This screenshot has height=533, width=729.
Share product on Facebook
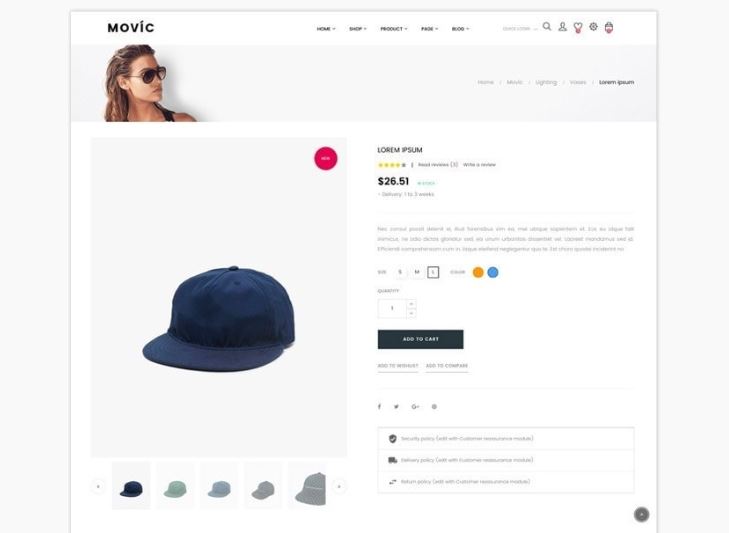click(379, 406)
